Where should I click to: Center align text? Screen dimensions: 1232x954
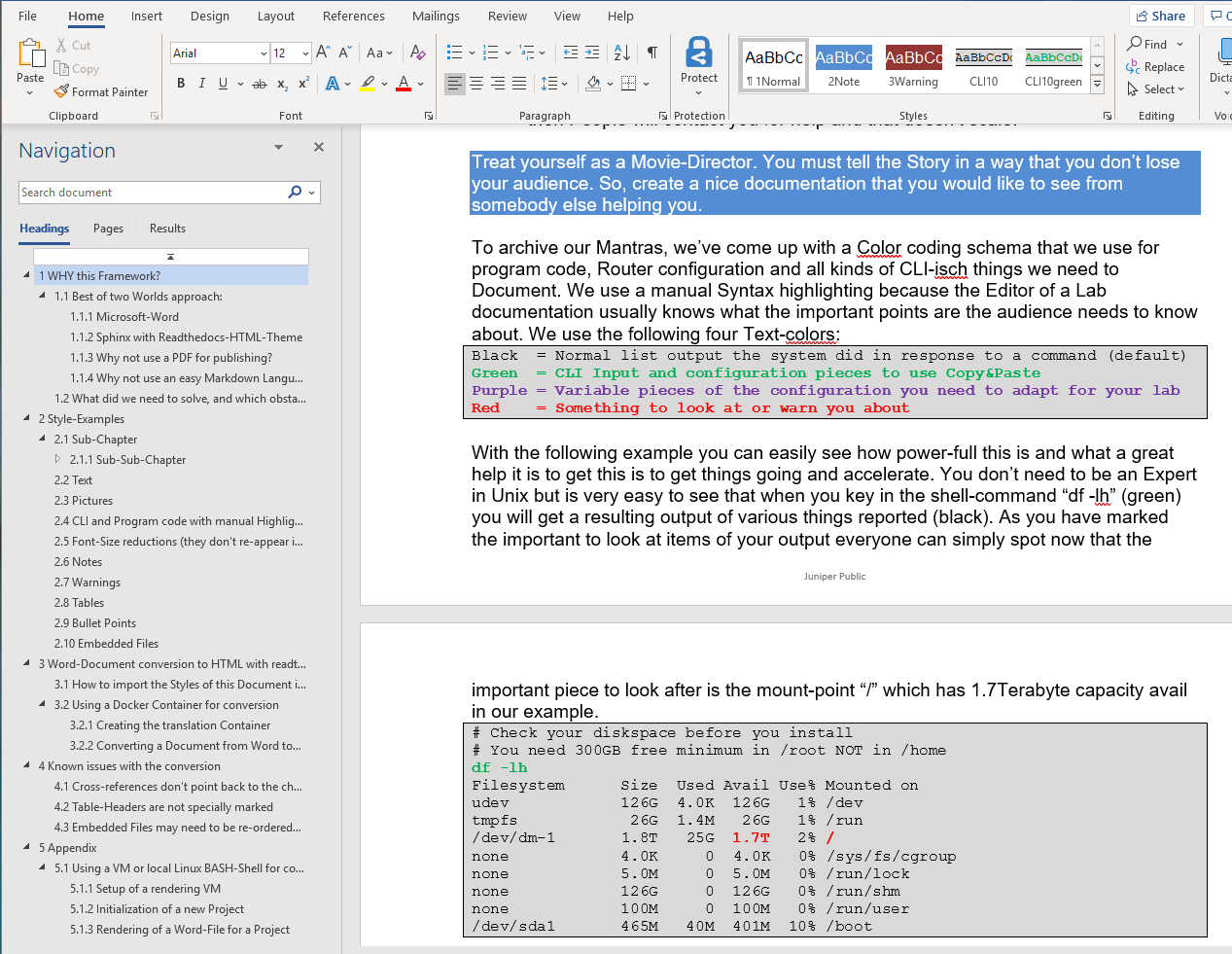coord(476,84)
